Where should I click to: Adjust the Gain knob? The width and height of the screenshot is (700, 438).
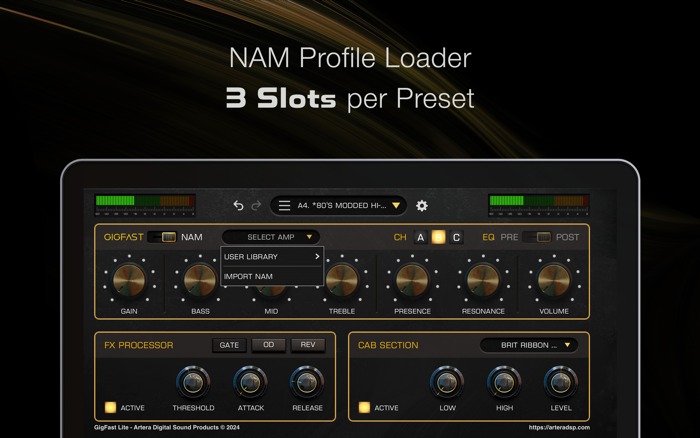(129, 280)
